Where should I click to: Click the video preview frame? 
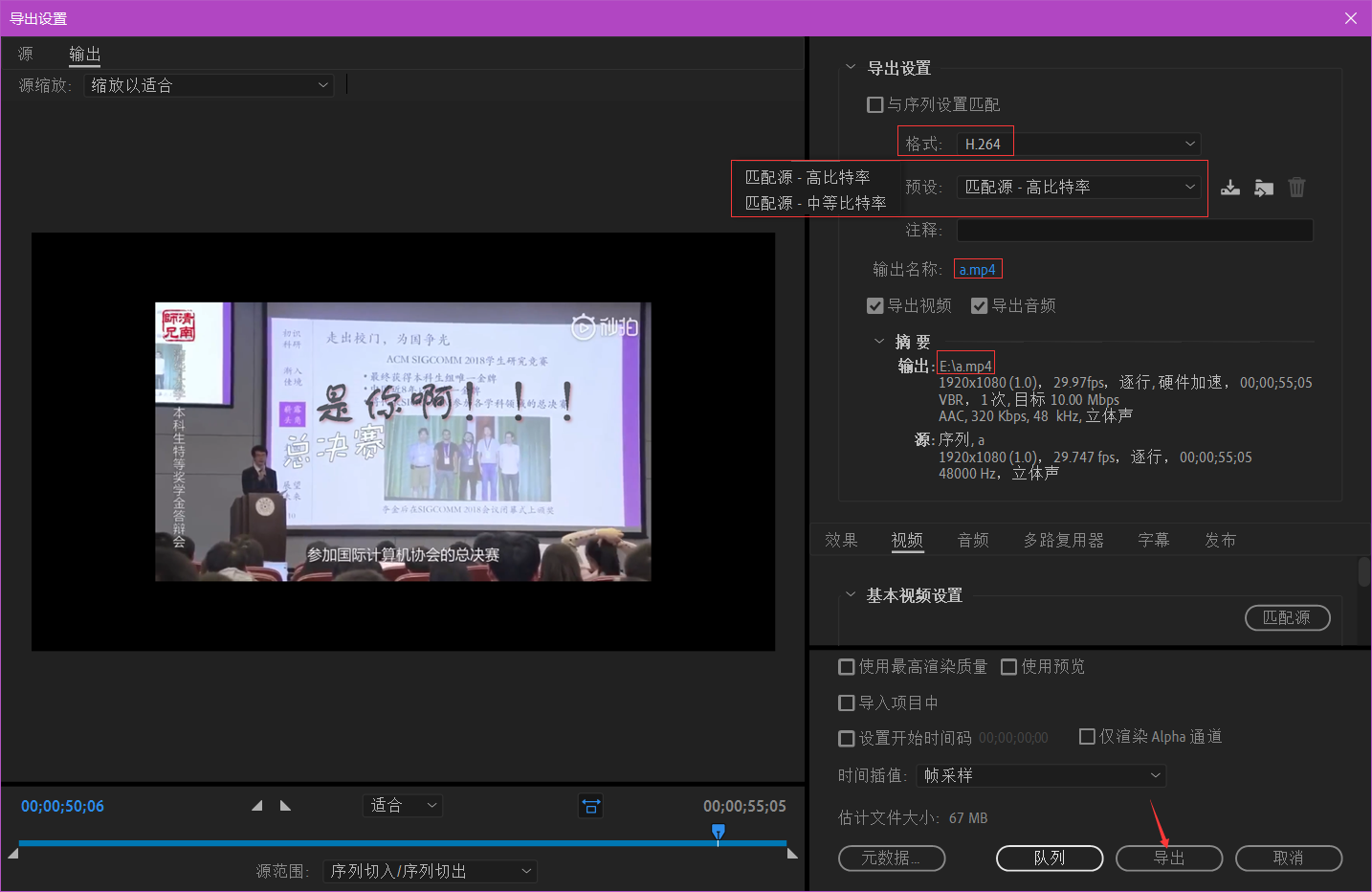403,441
